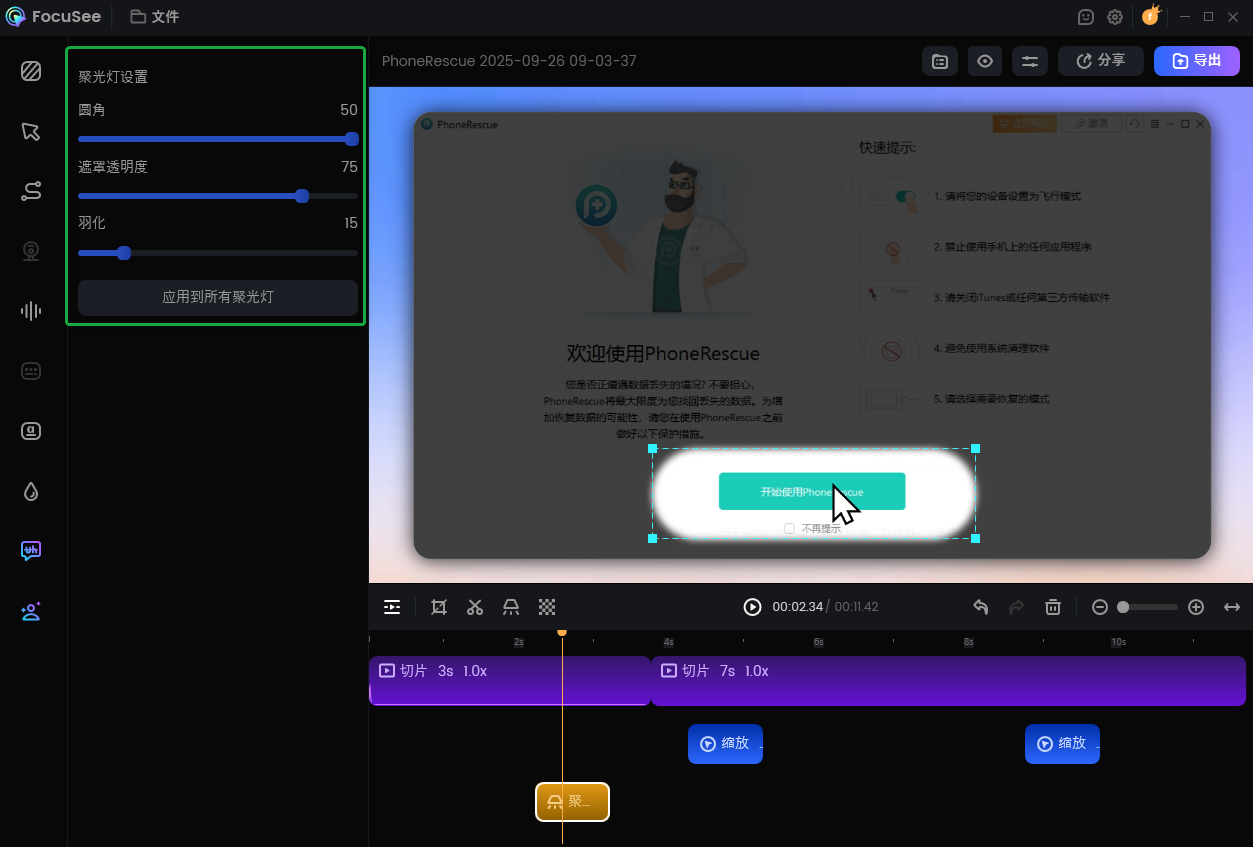Click the rounded square 'a' sidebar icon
The width and height of the screenshot is (1253, 847).
[31, 431]
